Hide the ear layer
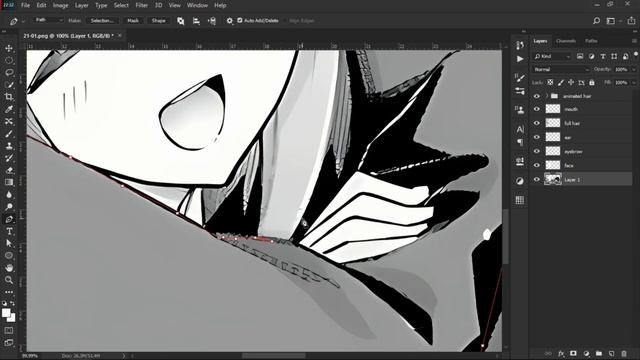Viewport: 640px width, 360px height. 536,137
